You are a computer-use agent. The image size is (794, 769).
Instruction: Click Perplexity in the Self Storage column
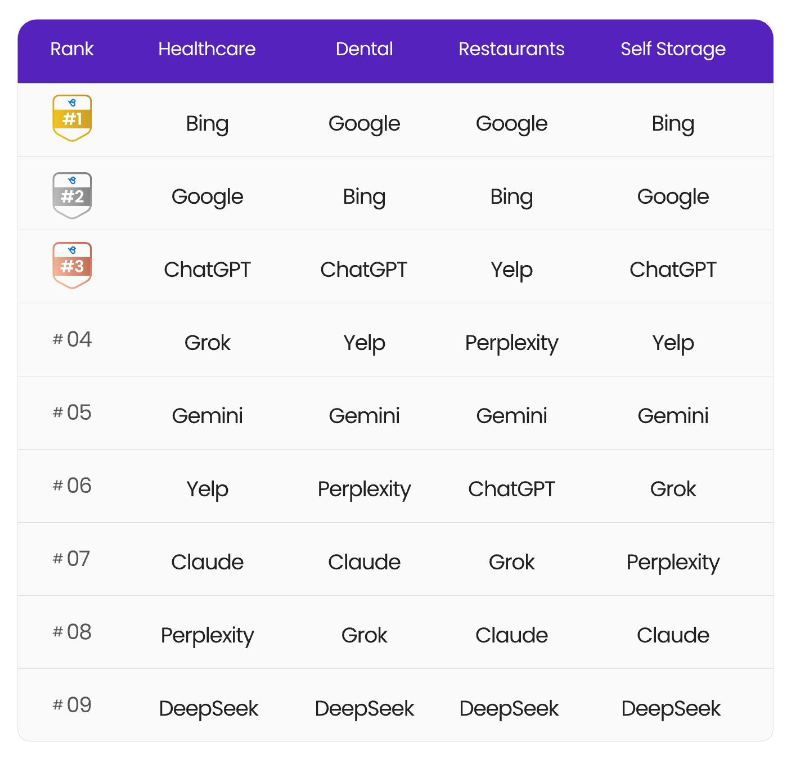[673, 563]
